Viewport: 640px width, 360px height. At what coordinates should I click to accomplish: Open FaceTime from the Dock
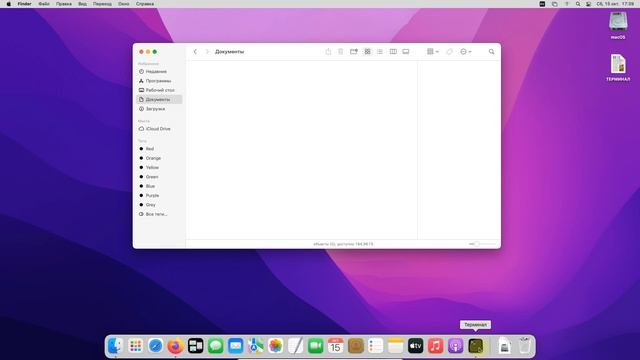pyautogui.click(x=316, y=346)
